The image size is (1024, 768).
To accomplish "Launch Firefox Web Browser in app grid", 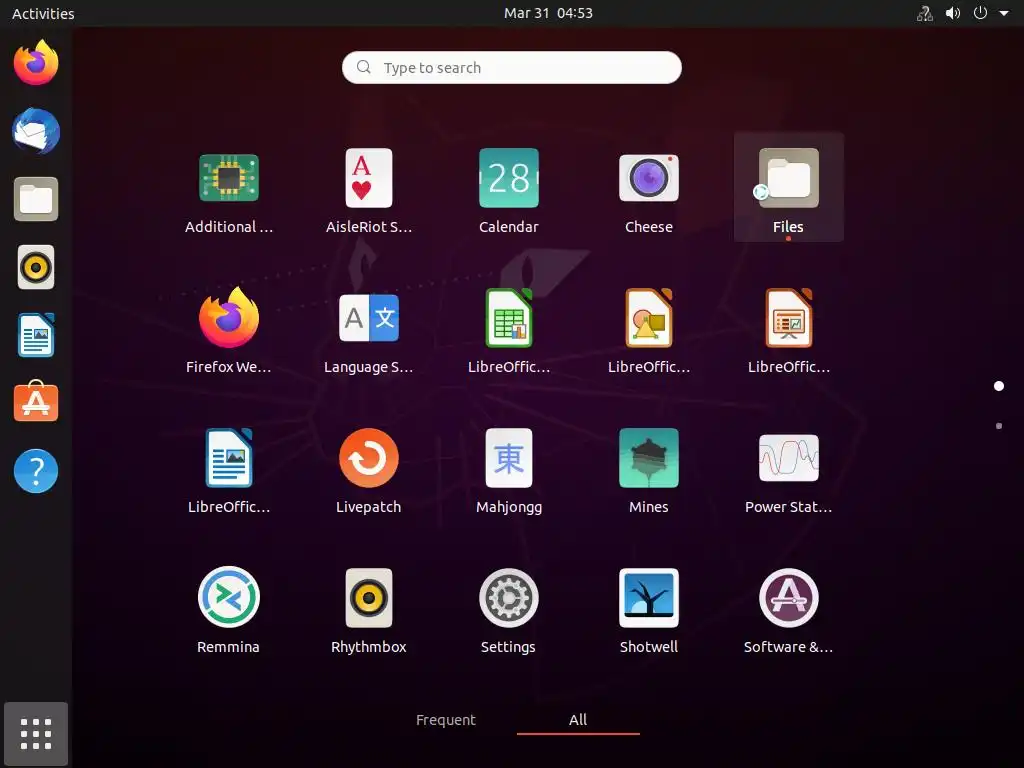I will (229, 317).
